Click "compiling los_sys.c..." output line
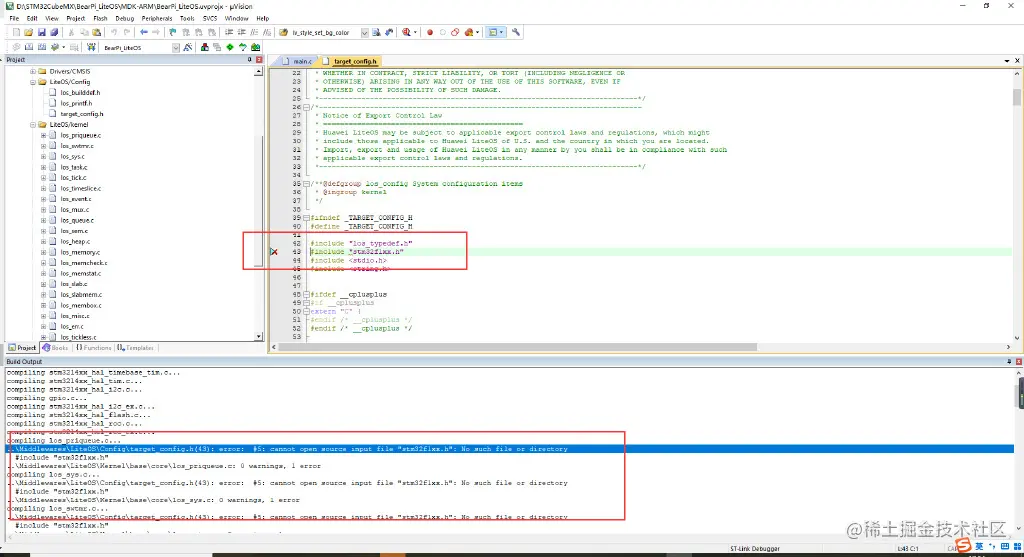 pos(54,475)
